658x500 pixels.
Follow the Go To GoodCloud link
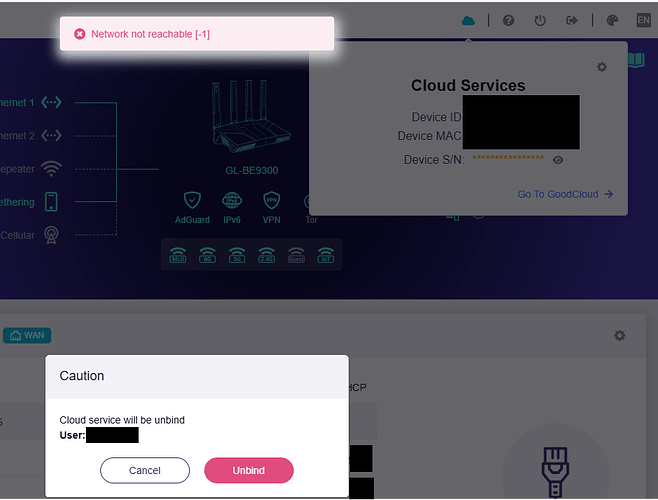coord(565,194)
